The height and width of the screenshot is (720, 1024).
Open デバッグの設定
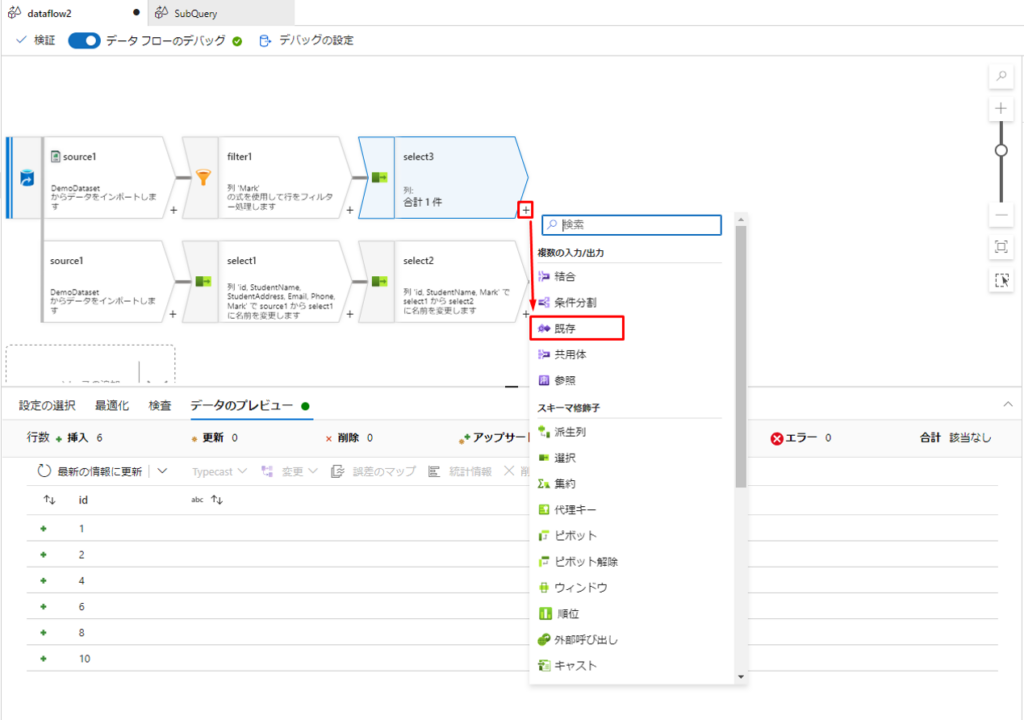(306, 41)
